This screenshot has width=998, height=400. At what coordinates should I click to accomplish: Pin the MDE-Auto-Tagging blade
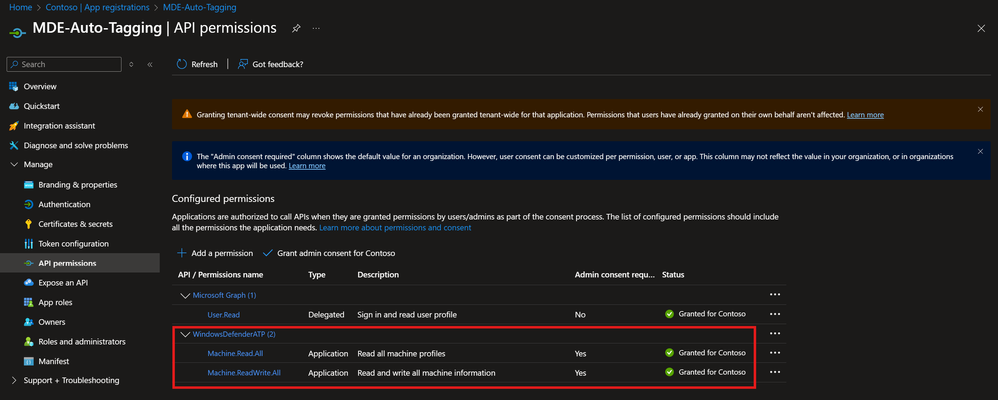[x=296, y=28]
